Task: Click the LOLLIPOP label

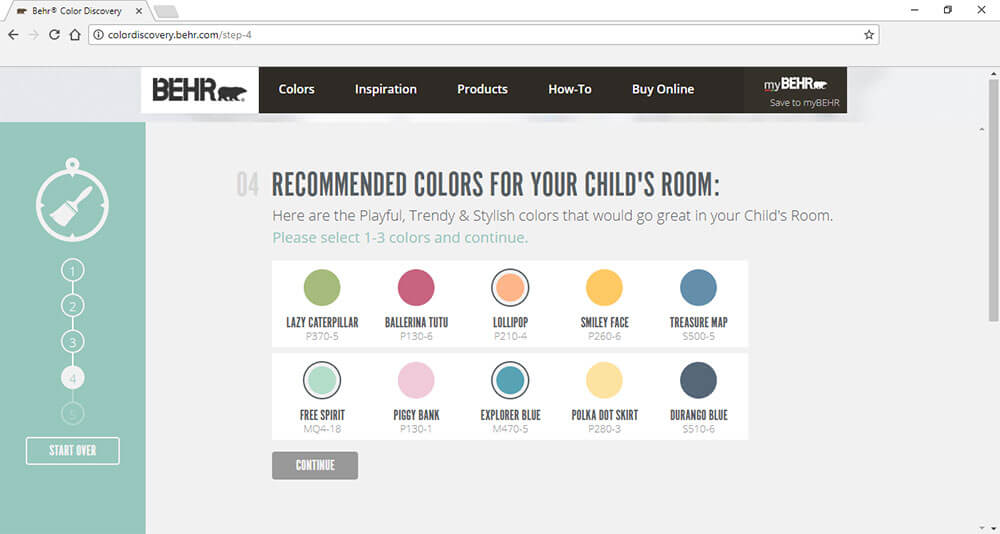Action: 510,323
